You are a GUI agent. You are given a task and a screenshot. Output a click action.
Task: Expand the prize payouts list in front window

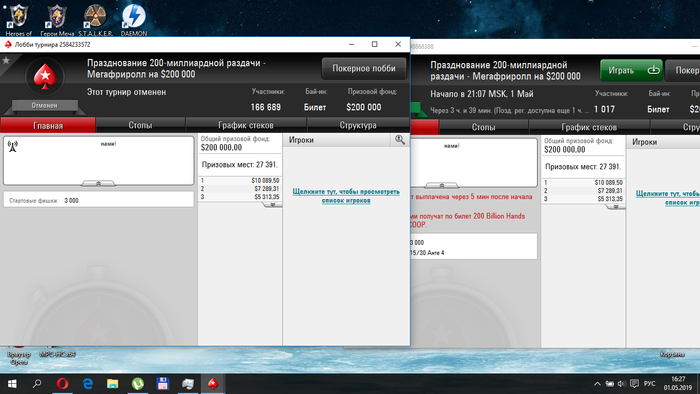click(272, 205)
